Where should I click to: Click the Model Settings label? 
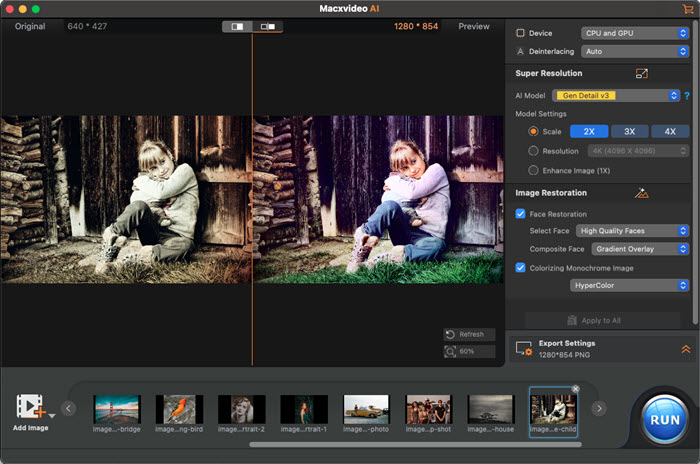541,114
